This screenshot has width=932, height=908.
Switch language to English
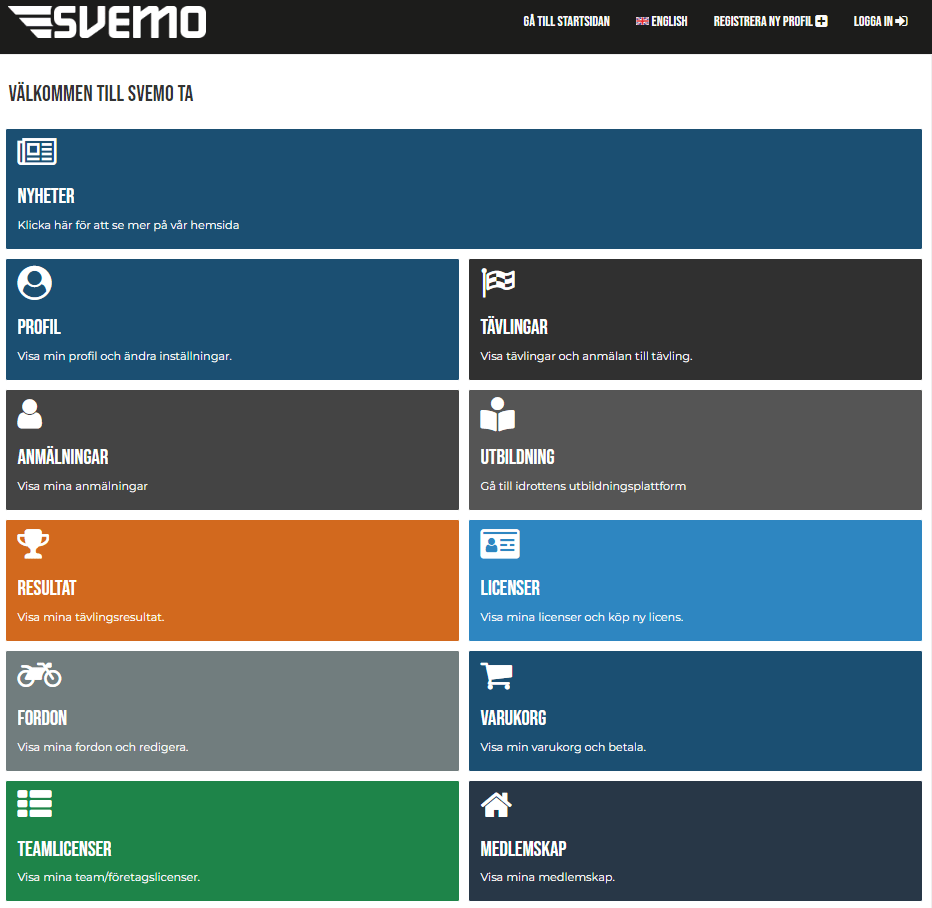pyautogui.click(x=662, y=21)
